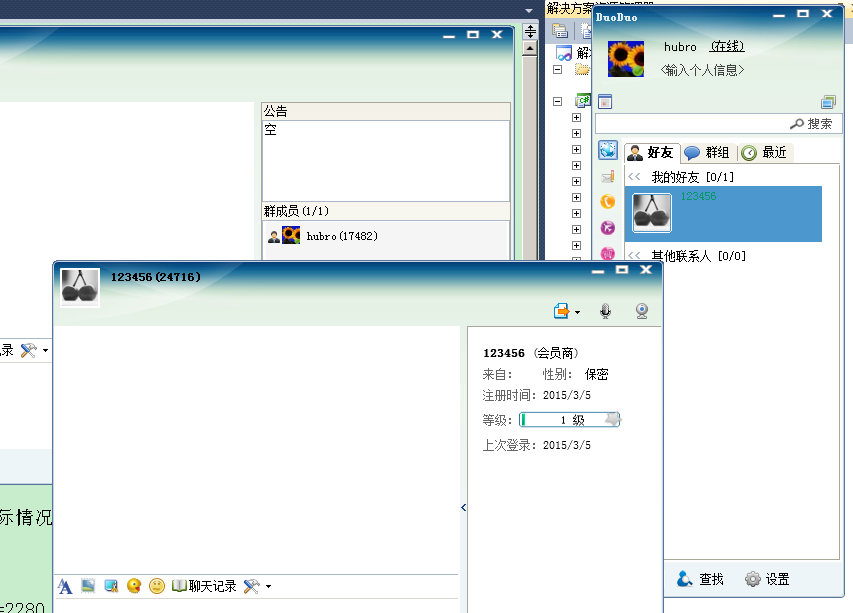
Task: Focus the DuoDuo search input field
Action: click(x=691, y=123)
